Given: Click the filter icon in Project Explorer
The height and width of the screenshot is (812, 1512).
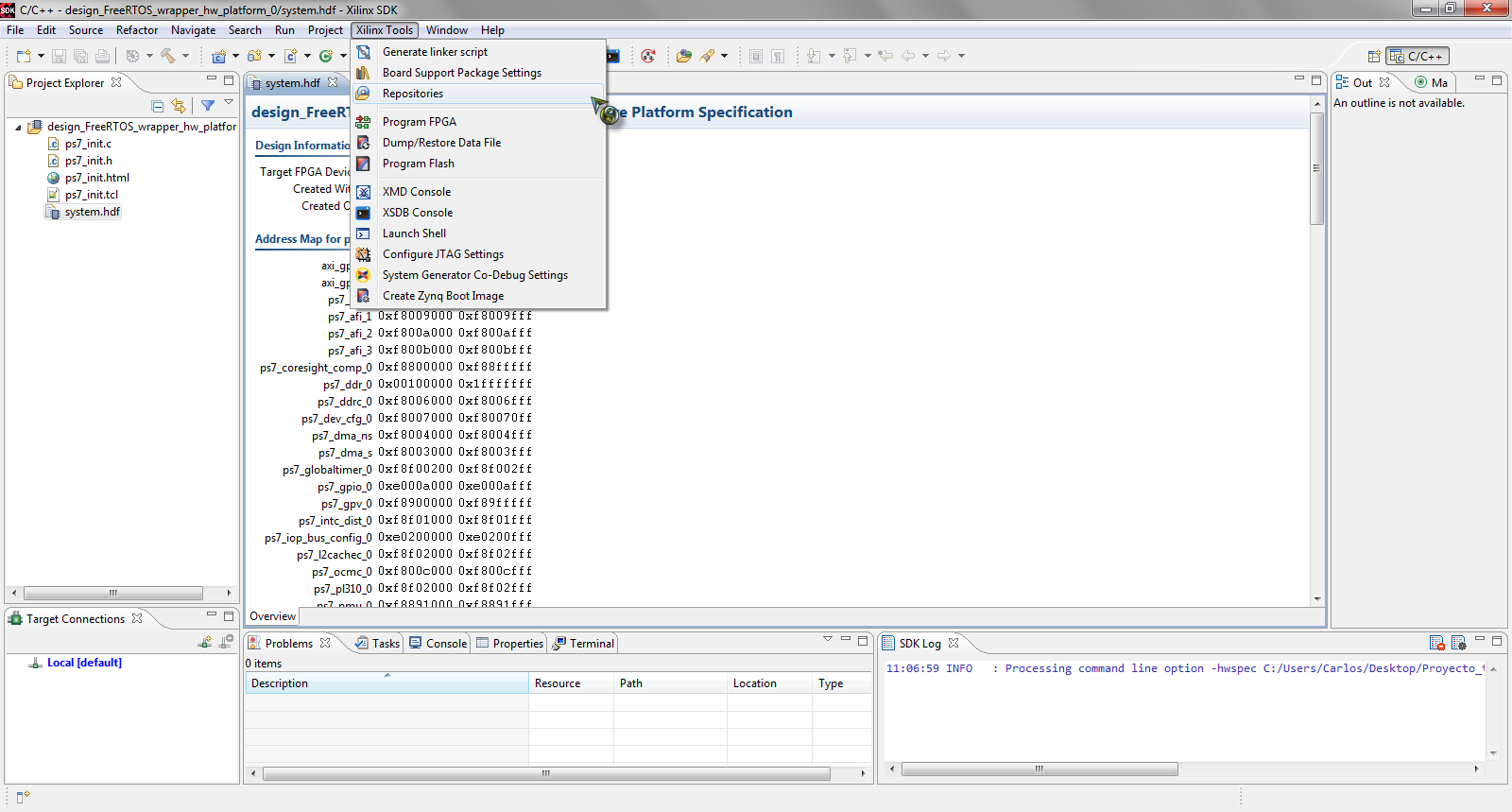Looking at the screenshot, I should (207, 106).
